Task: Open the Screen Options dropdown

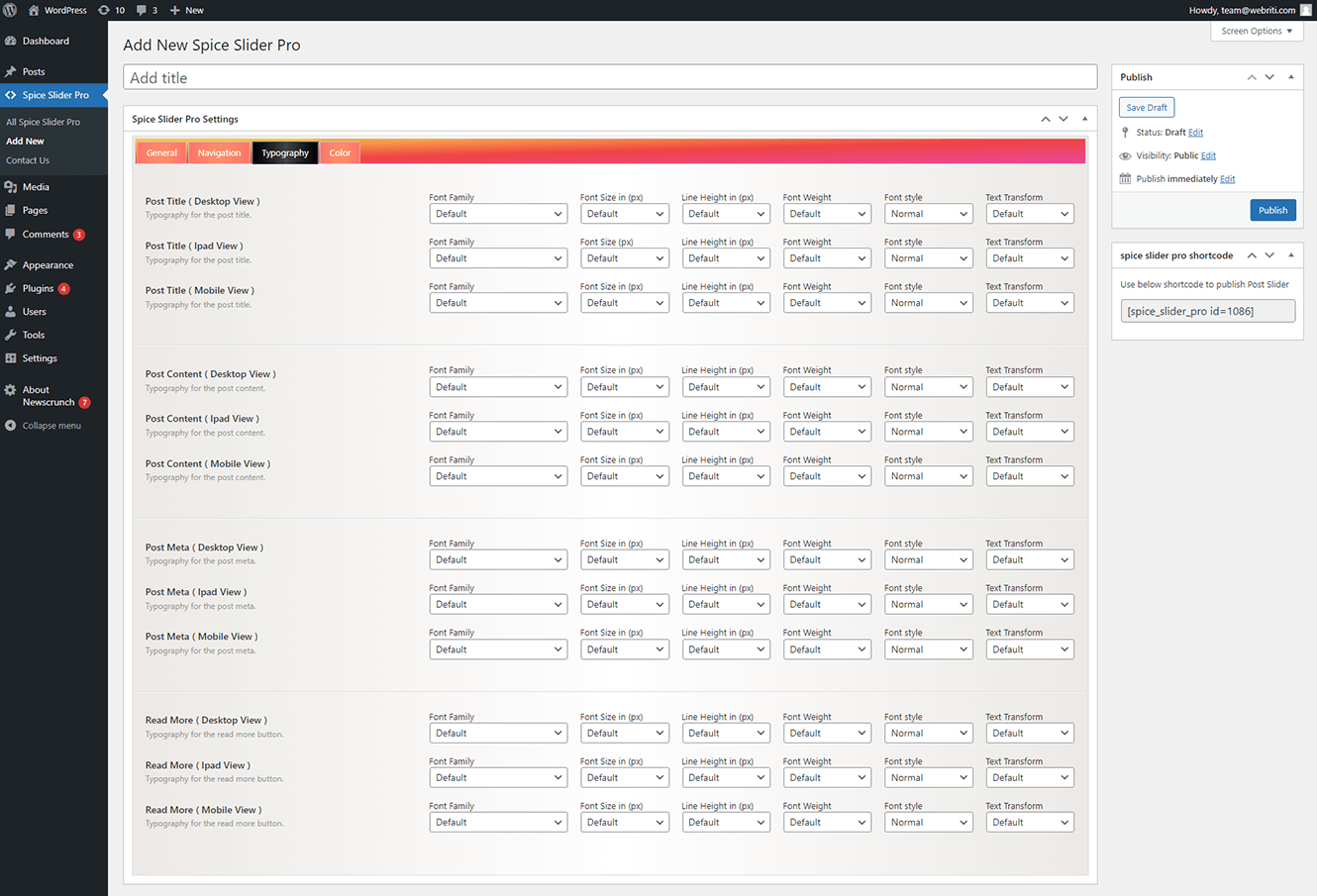Action: pos(1257,31)
